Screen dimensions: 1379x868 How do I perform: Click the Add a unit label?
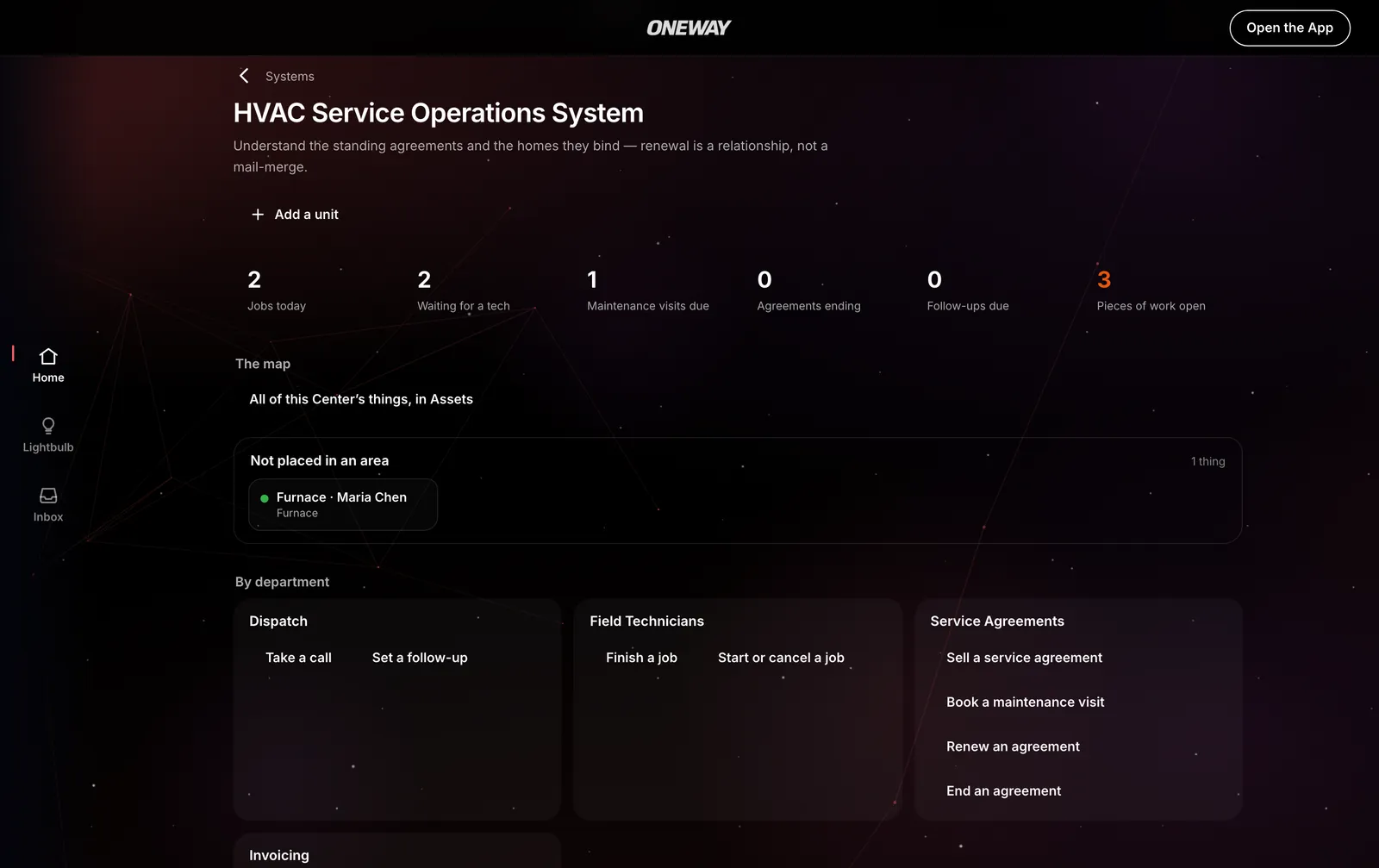306,215
